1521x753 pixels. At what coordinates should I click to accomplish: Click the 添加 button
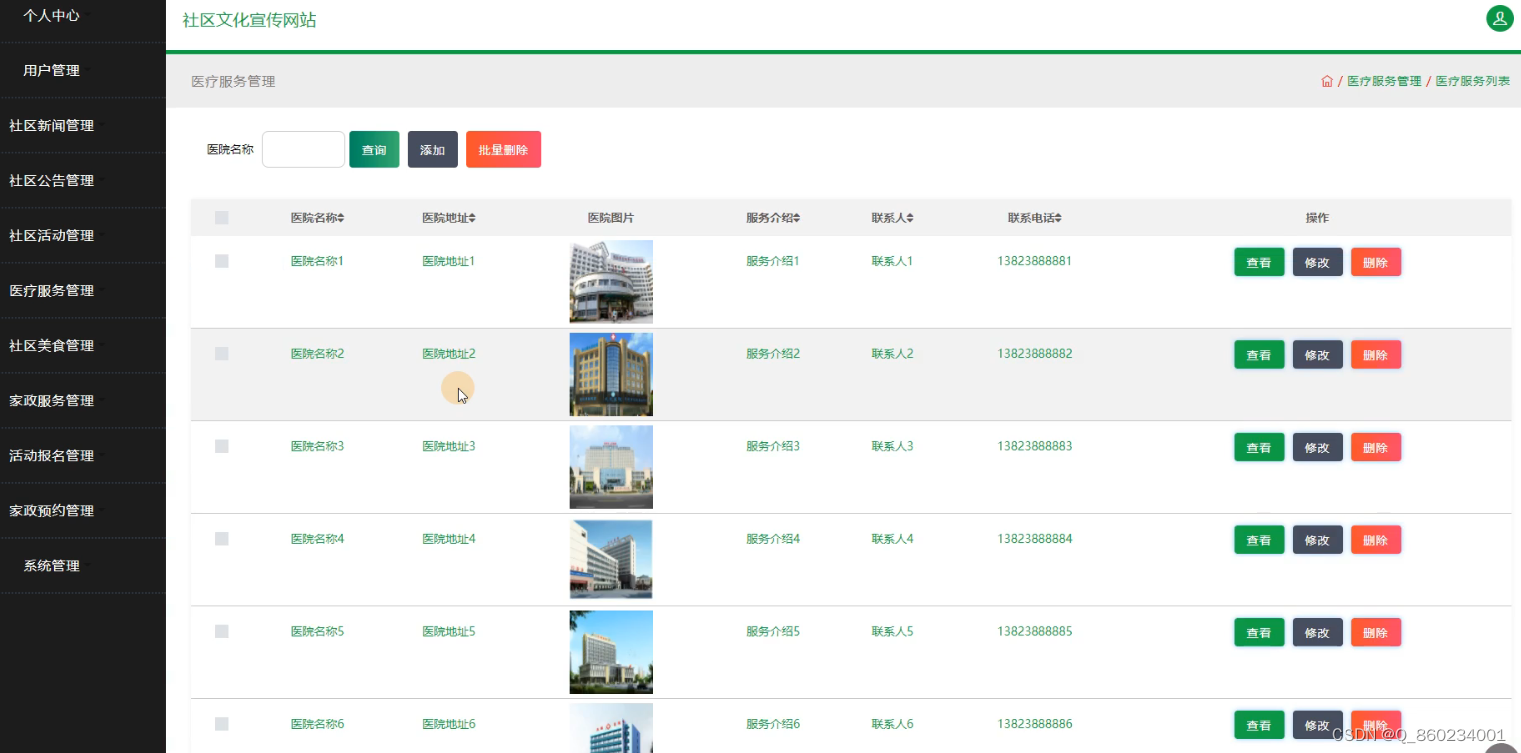pos(432,150)
